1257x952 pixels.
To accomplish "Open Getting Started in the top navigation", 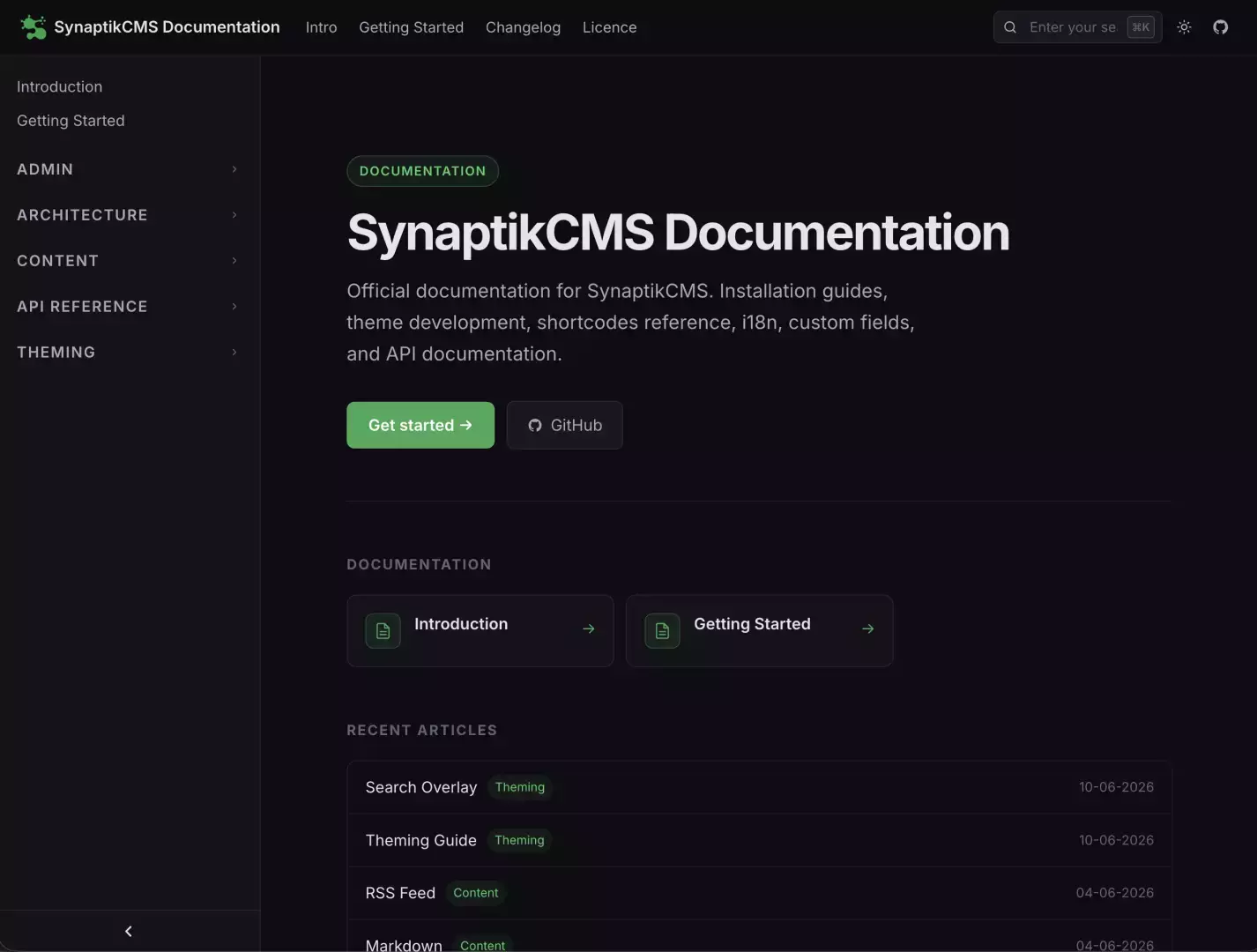I will (x=411, y=27).
